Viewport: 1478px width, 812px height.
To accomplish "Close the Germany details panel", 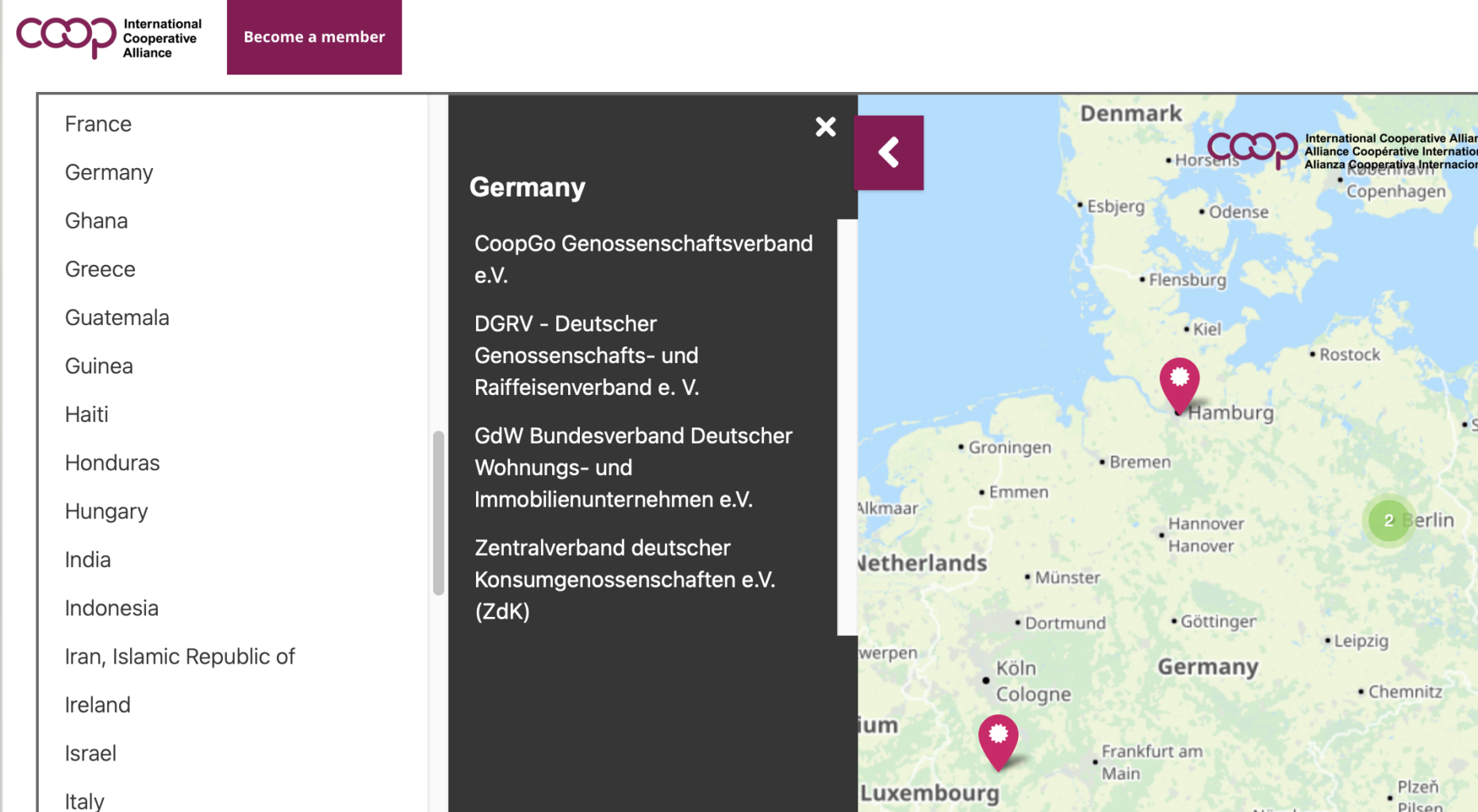I will [x=825, y=127].
